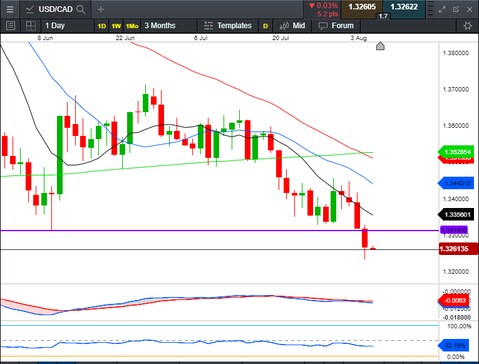
Task: Open the 3 Months range dropdown
Action: coord(160,26)
